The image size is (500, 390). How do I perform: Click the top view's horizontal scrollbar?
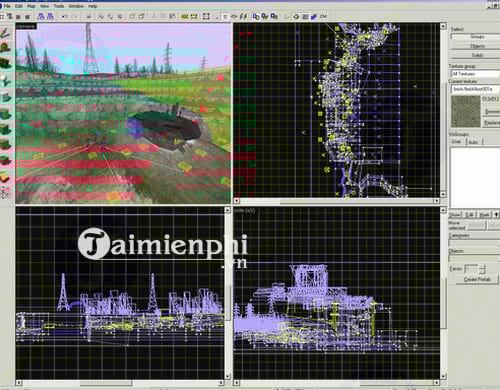coord(337,201)
